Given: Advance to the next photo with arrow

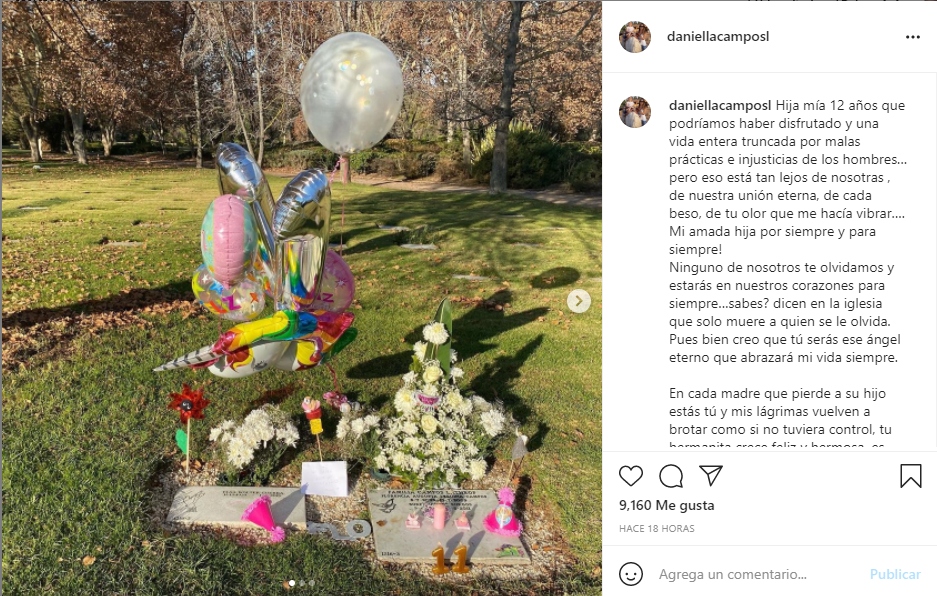Looking at the screenshot, I should (578, 301).
